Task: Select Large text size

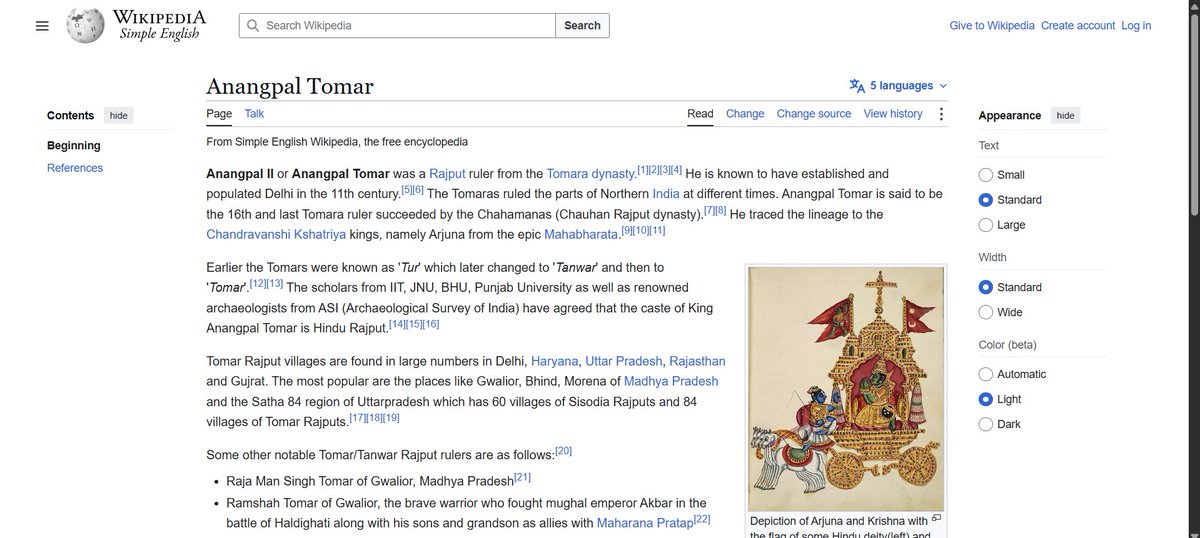Action: [986, 224]
